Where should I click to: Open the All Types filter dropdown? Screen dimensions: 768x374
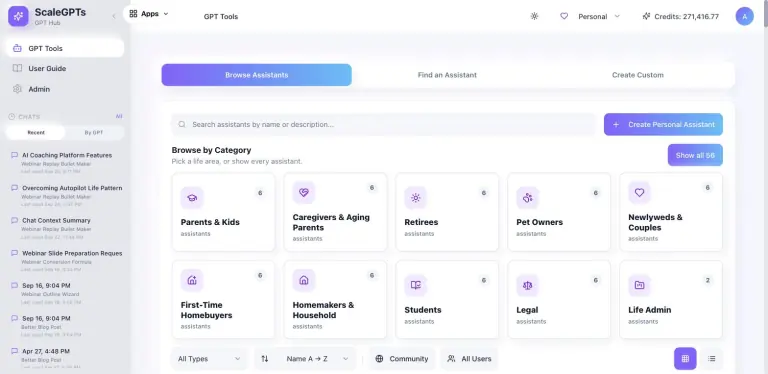tap(210, 359)
